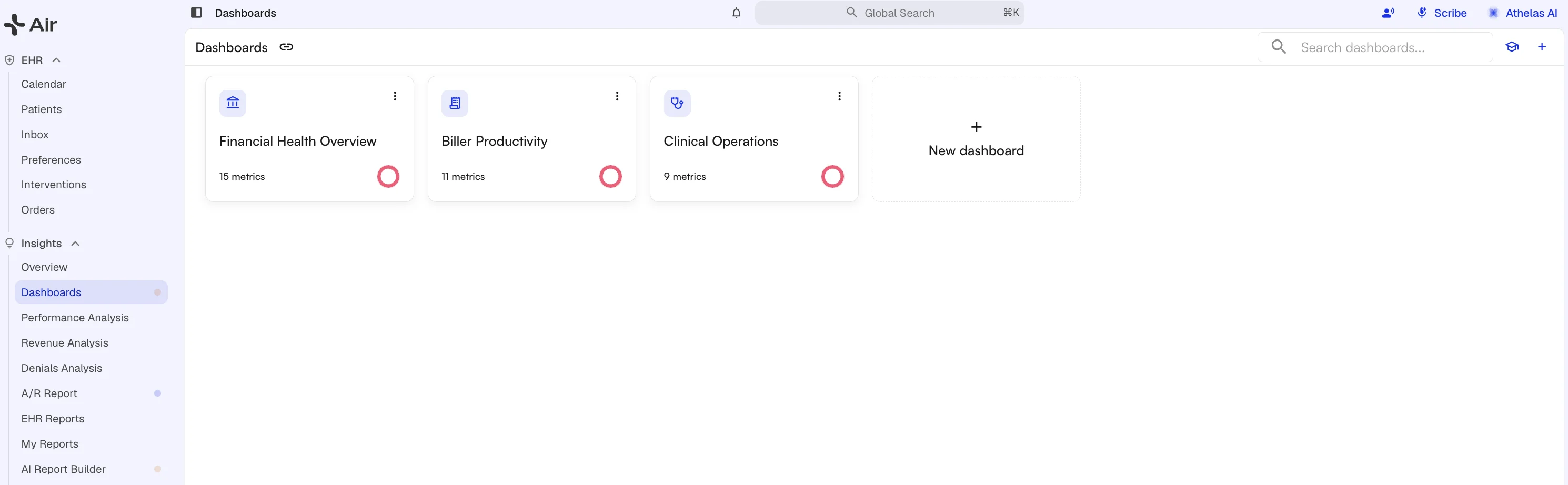This screenshot has height=485, width=1568.
Task: Click Biller Productivity progress ring
Action: tap(610, 176)
